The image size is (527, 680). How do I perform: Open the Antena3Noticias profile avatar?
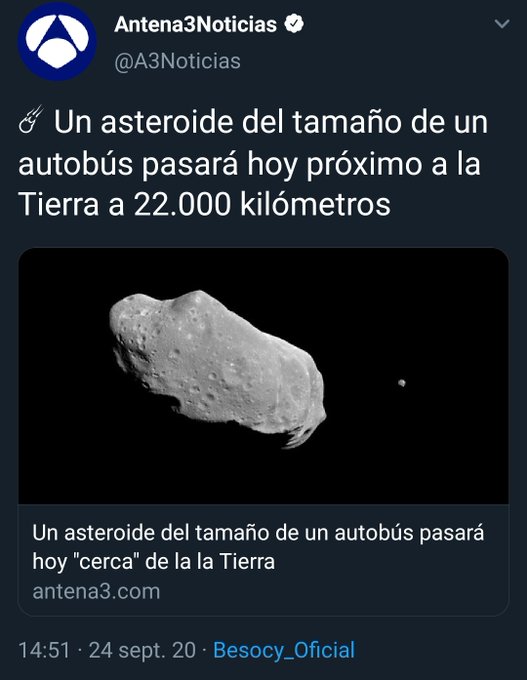point(57,42)
